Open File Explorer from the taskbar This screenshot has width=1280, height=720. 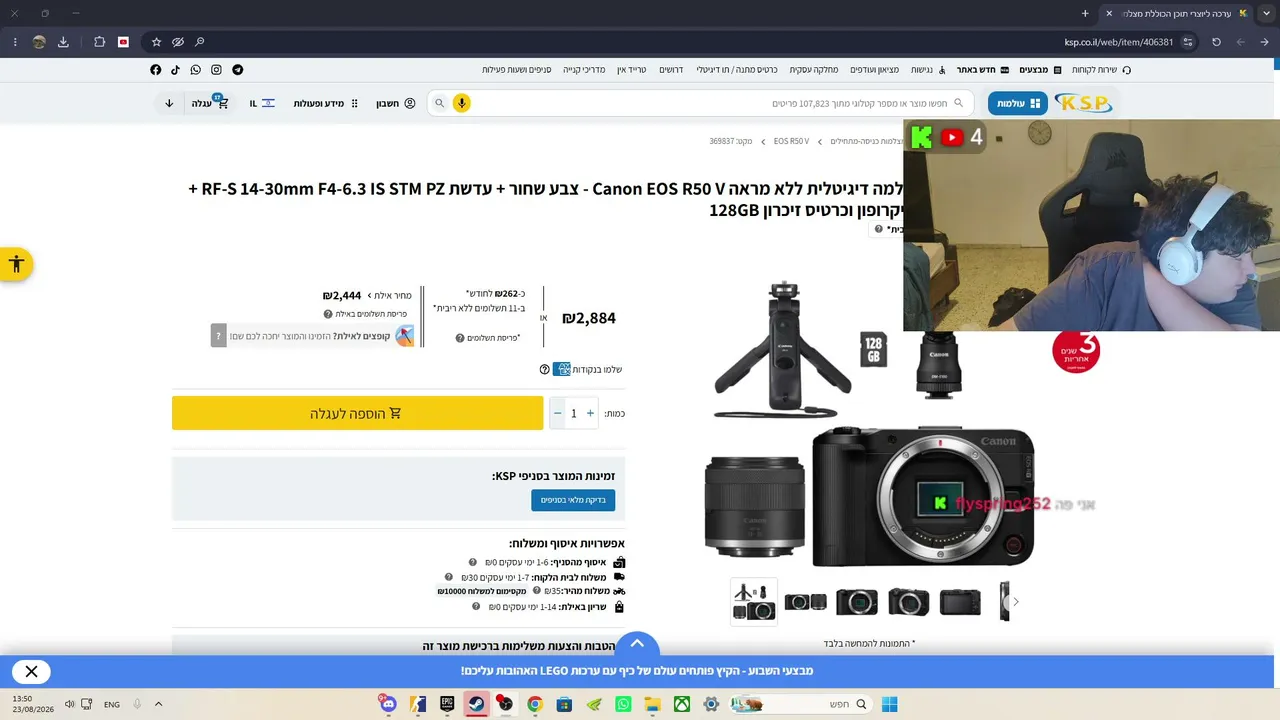pos(653,704)
